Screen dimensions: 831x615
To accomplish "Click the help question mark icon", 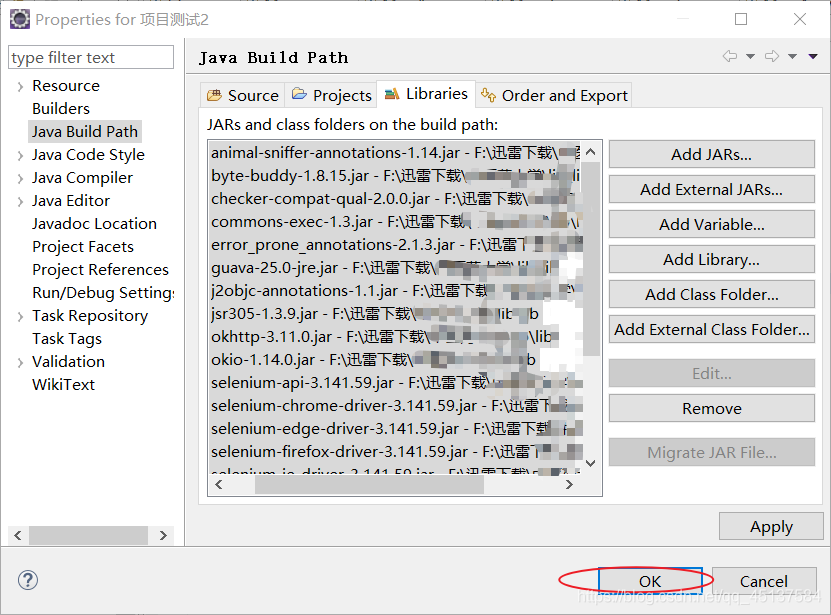I will coord(28,580).
